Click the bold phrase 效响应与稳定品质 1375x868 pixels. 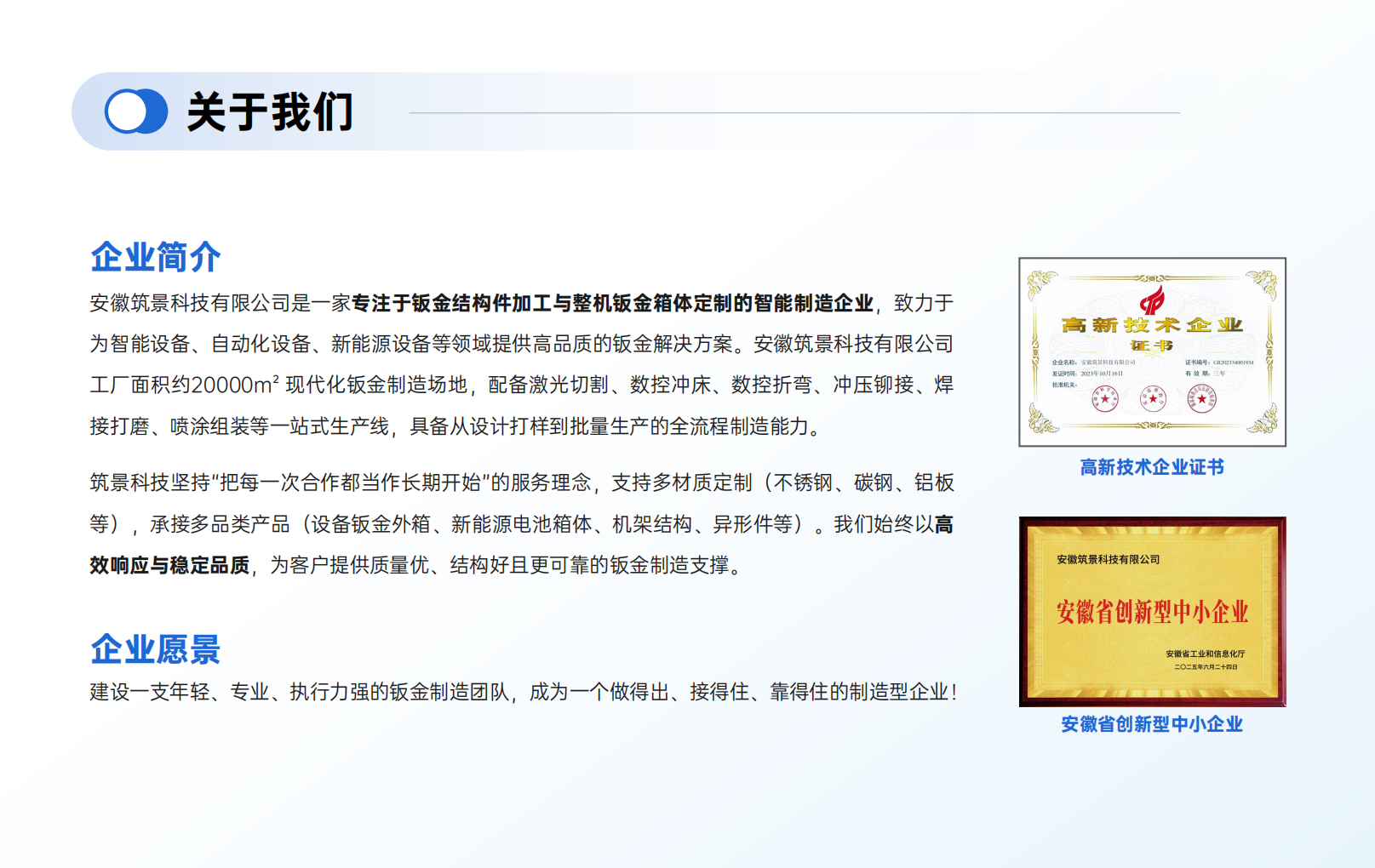[x=169, y=565]
